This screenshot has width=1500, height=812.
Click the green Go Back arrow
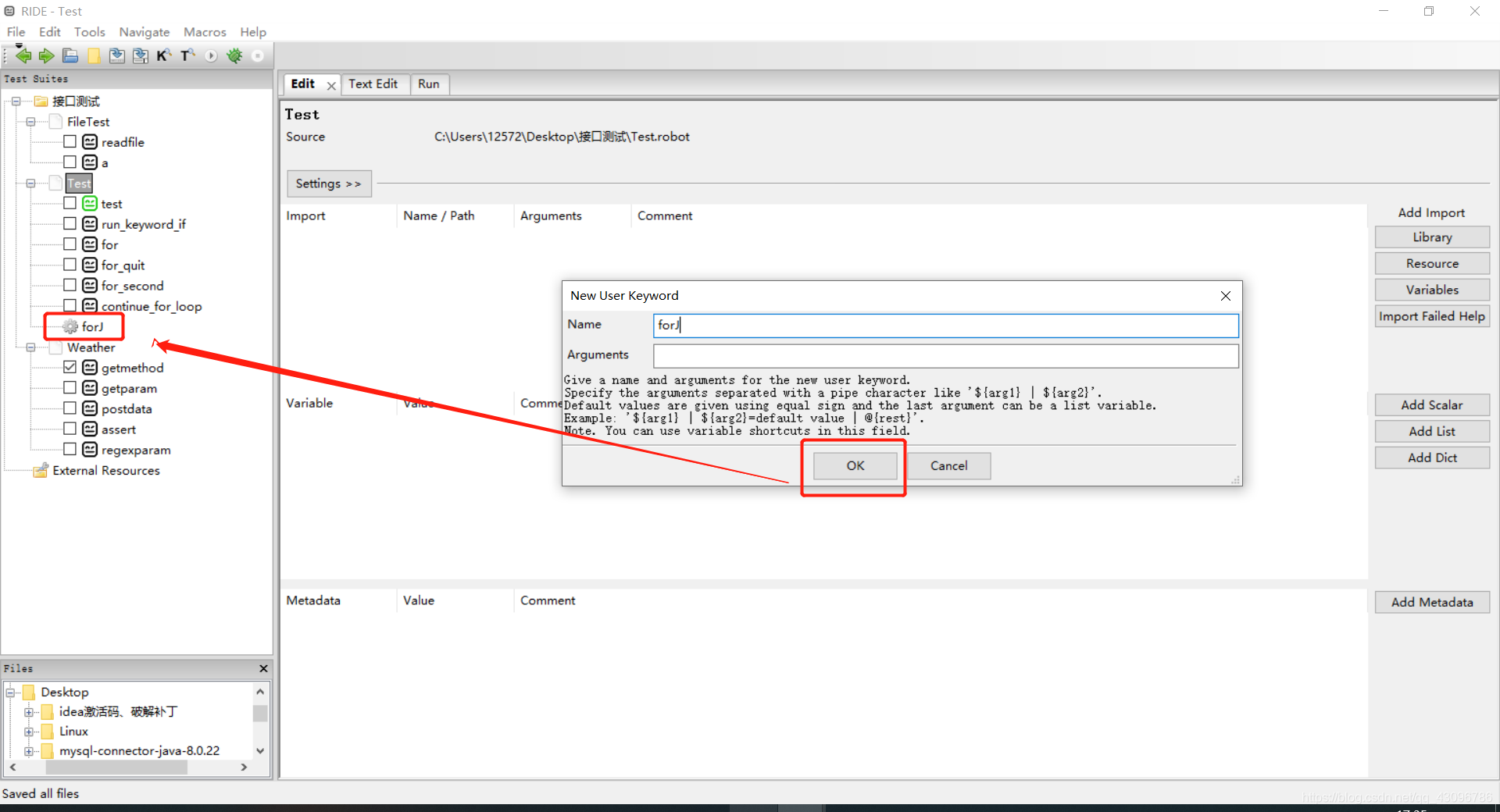23,55
